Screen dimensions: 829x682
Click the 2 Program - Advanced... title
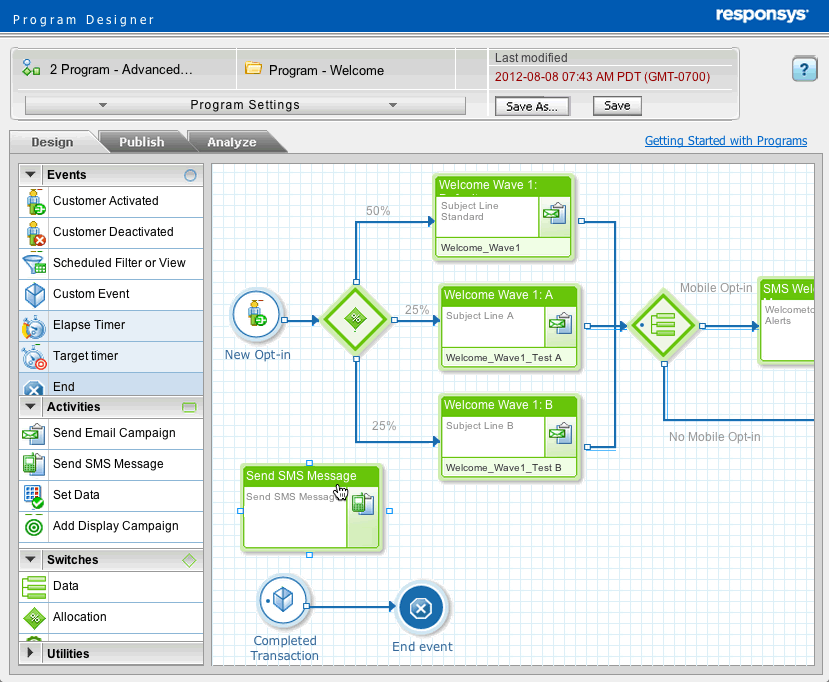coord(121,69)
